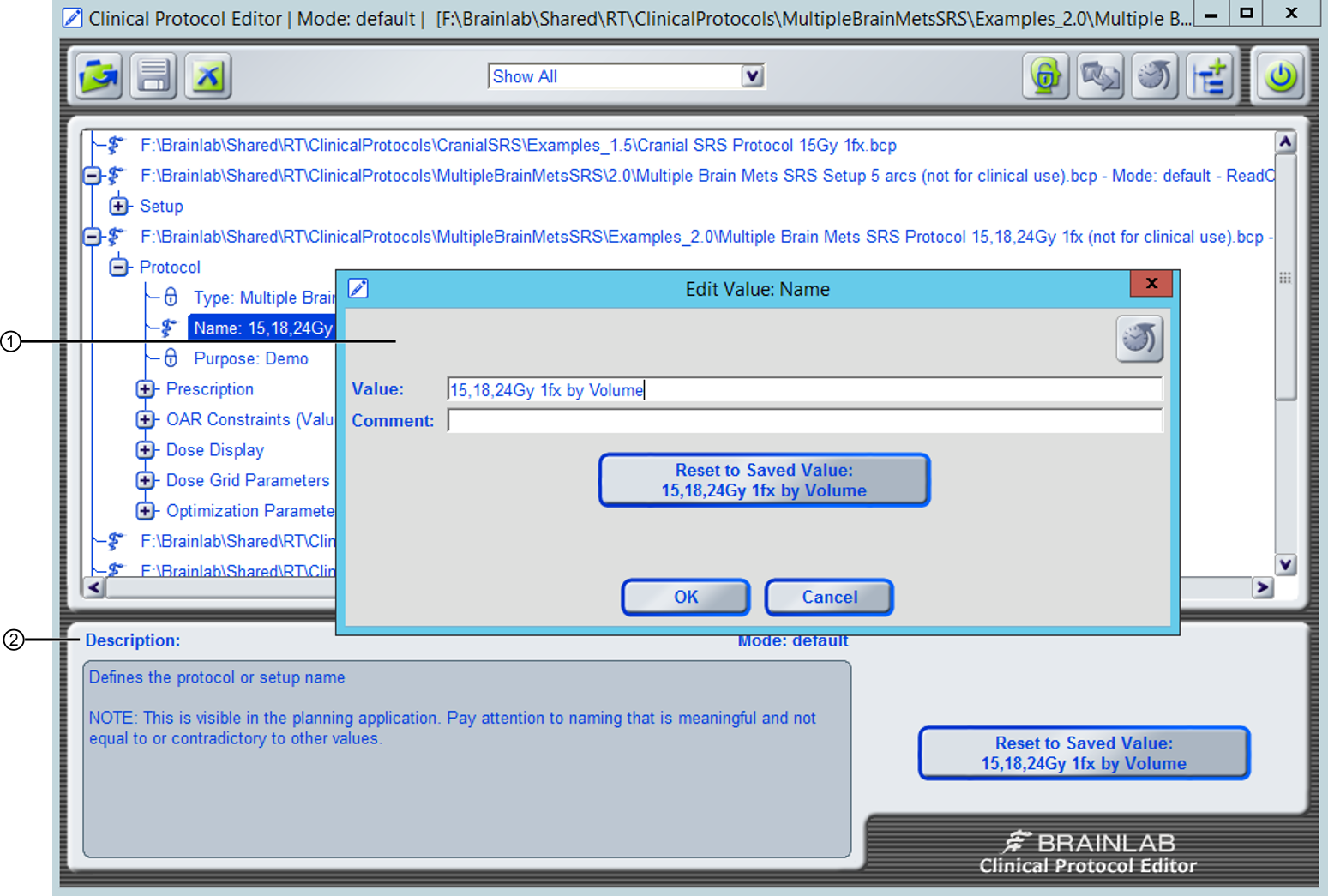Click the tree vertical scrollbar up arrow
This screenshot has width=1328, height=896.
pyautogui.click(x=1285, y=141)
